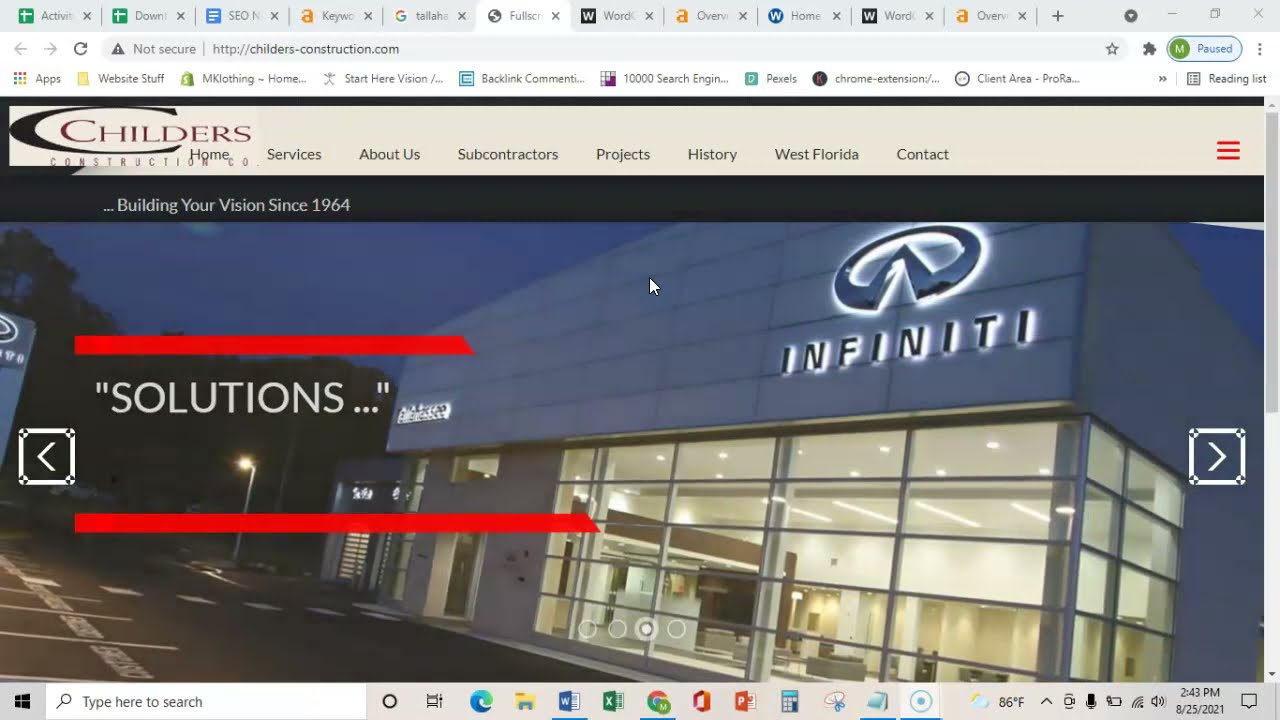Viewport: 1280px width, 720px height.
Task: Open the 10000 Search Engin... bookmark
Action: coord(665,78)
